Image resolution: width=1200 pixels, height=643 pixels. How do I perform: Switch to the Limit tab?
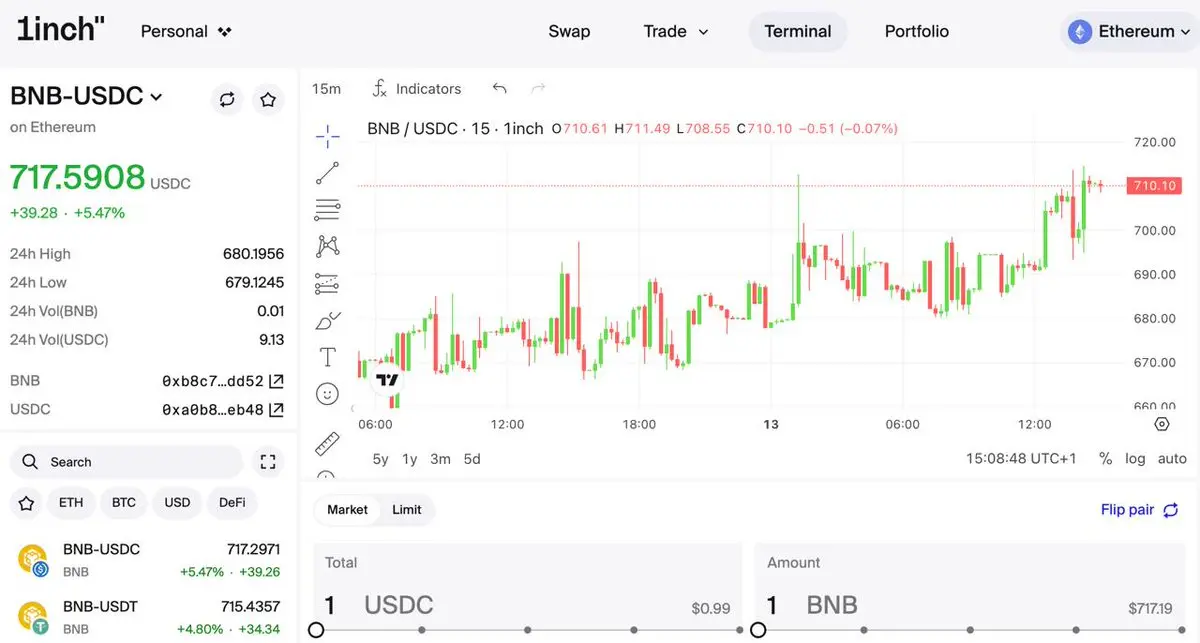pyautogui.click(x=407, y=510)
